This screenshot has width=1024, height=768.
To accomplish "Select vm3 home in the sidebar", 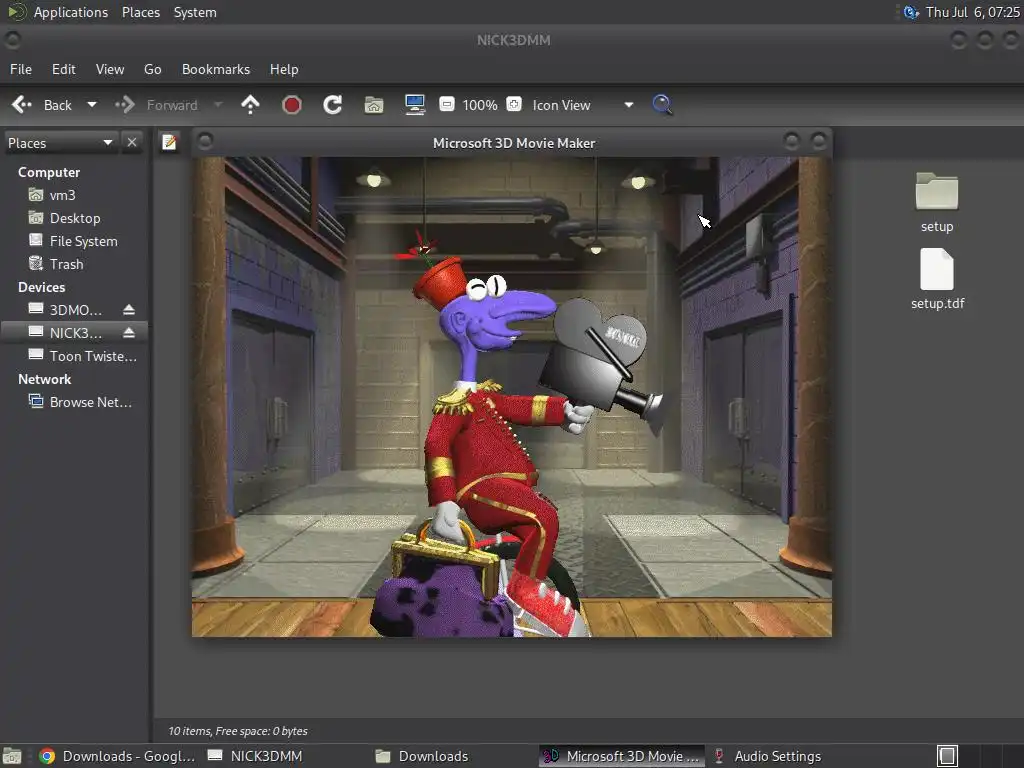I will [63, 195].
